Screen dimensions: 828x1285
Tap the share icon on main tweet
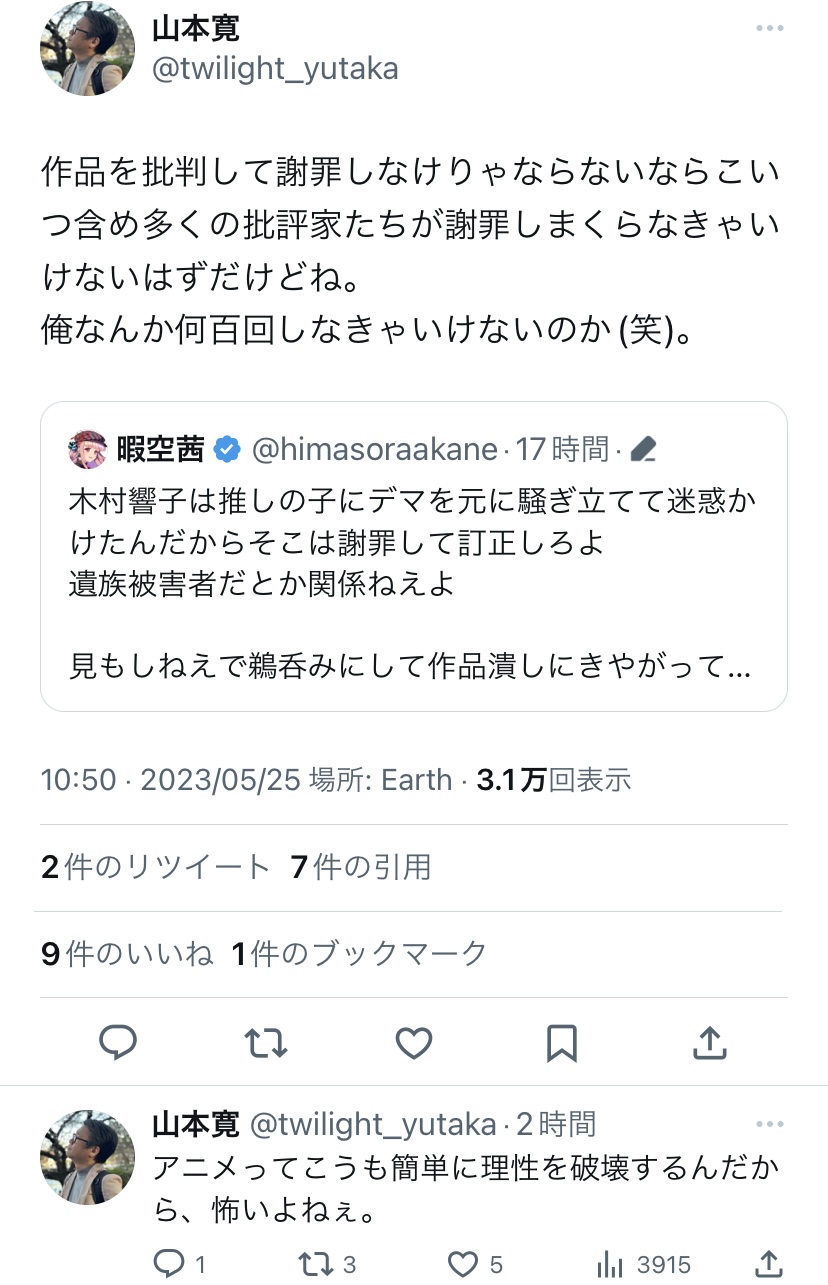(709, 1043)
